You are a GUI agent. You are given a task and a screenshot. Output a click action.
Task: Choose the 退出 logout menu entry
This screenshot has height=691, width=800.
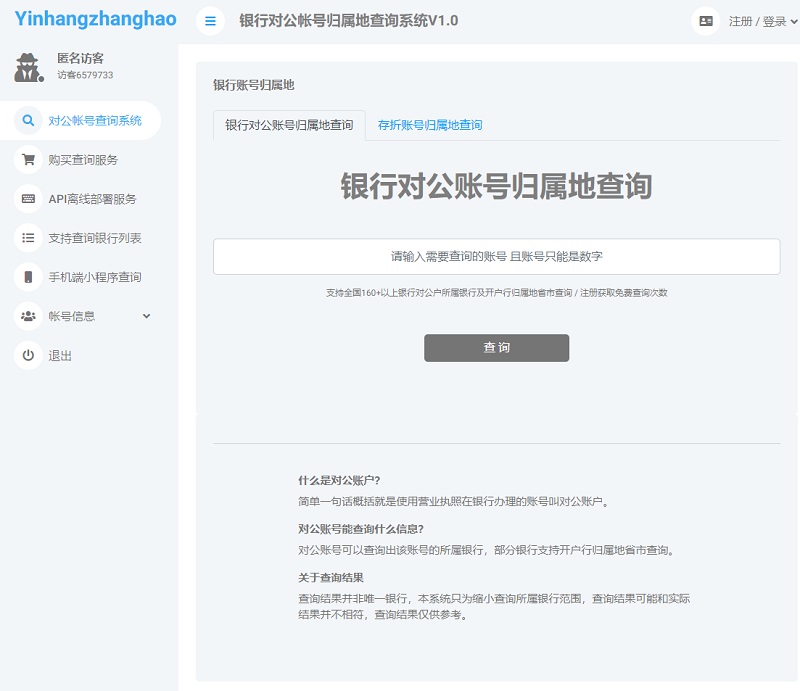pos(59,355)
